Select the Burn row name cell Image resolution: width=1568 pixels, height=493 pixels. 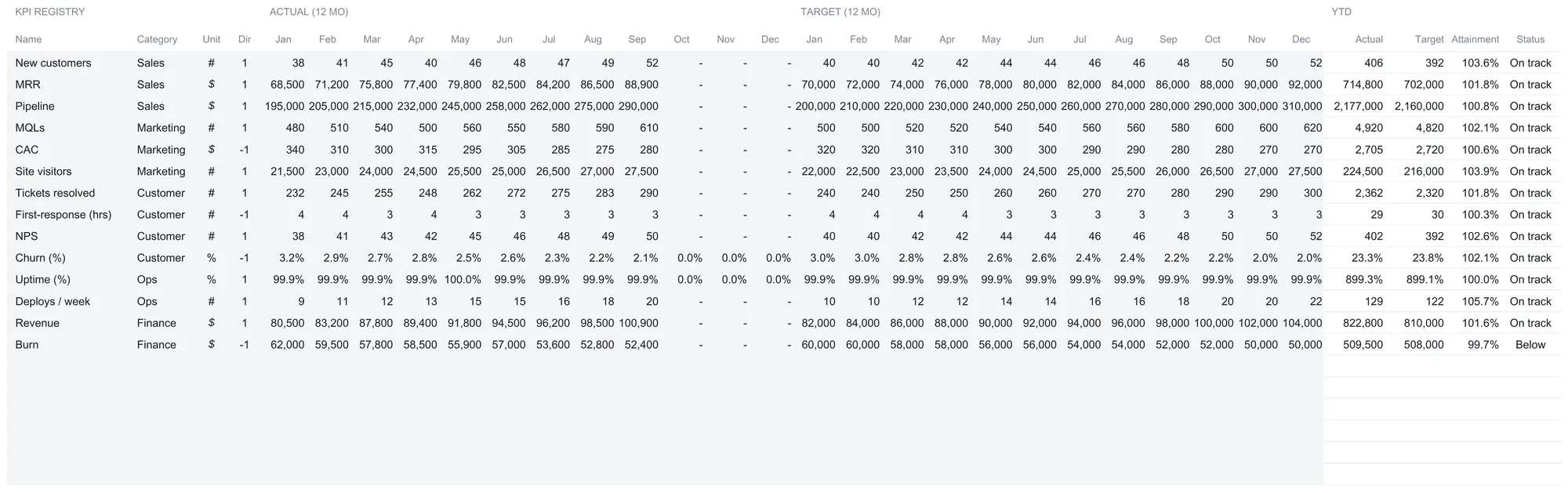[27, 345]
